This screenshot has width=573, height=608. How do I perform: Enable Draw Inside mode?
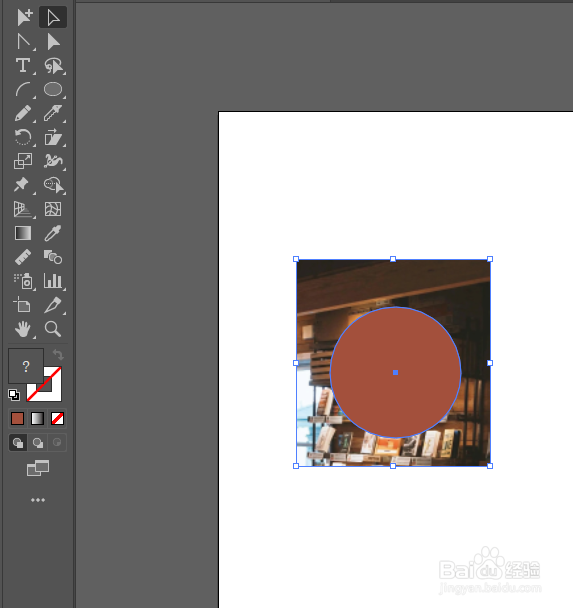[x=57, y=442]
